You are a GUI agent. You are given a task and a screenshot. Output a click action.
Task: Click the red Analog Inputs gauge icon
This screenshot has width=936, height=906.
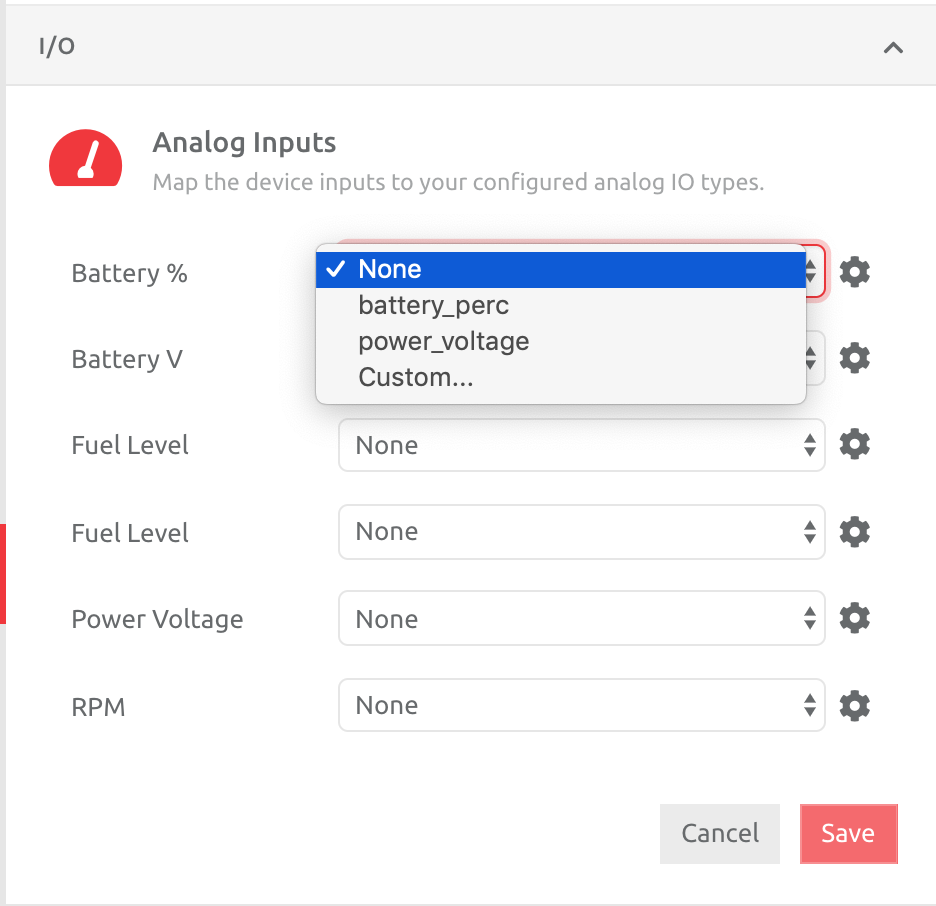[x=85, y=158]
